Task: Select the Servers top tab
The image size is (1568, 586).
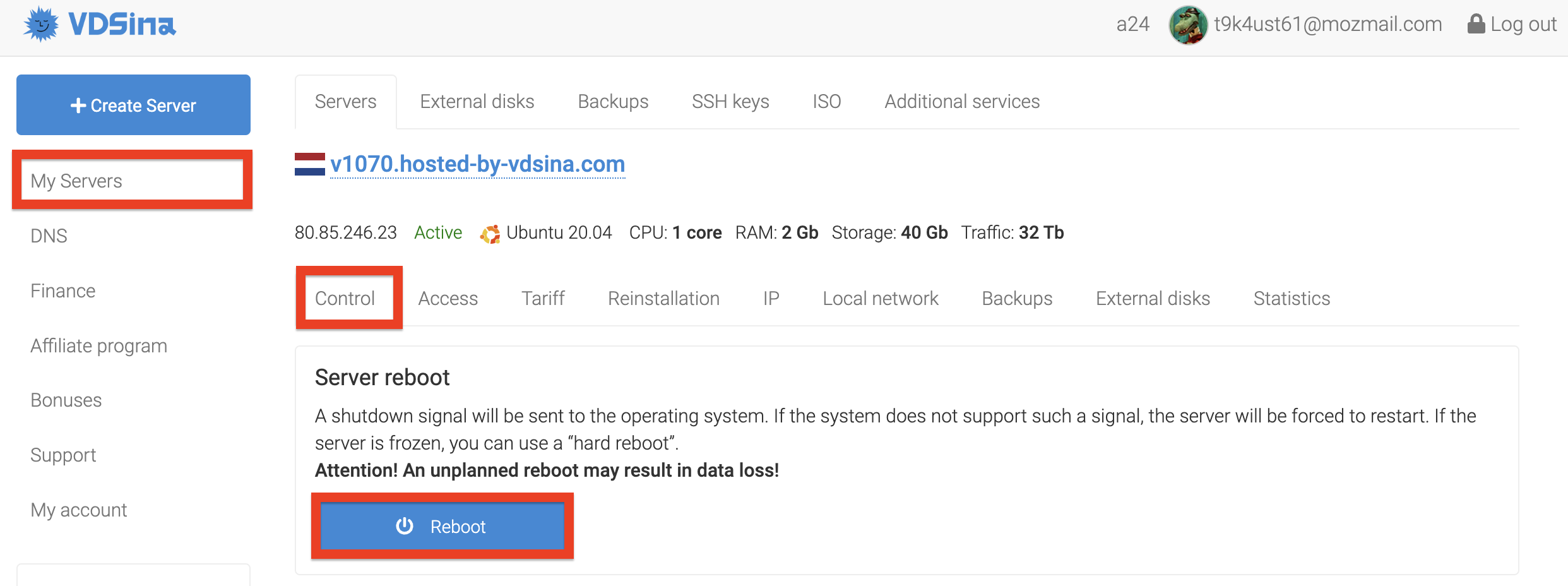Action: (346, 102)
